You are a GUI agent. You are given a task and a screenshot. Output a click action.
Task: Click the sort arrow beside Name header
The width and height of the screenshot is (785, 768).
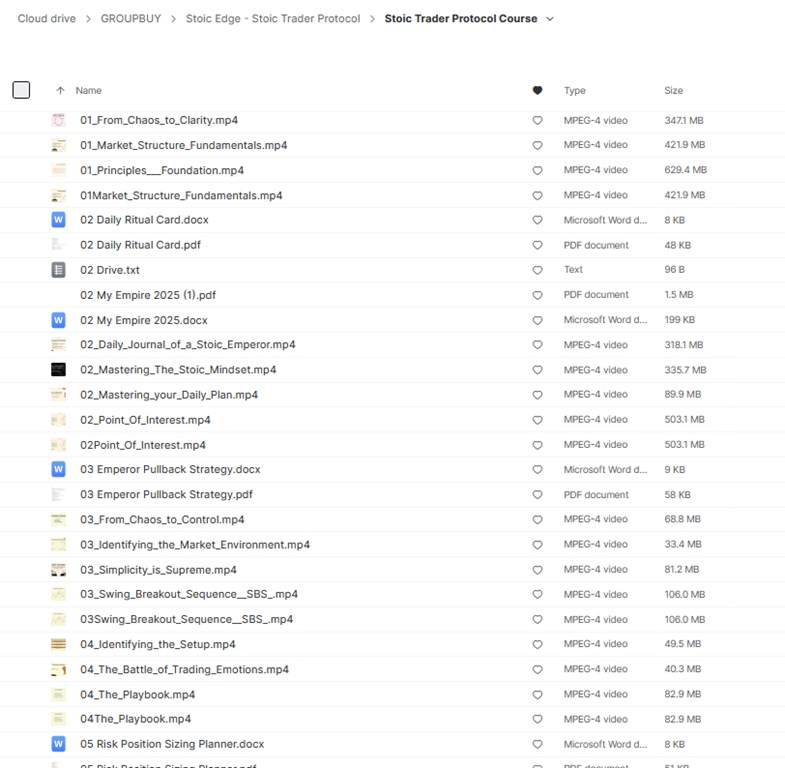(x=60, y=91)
